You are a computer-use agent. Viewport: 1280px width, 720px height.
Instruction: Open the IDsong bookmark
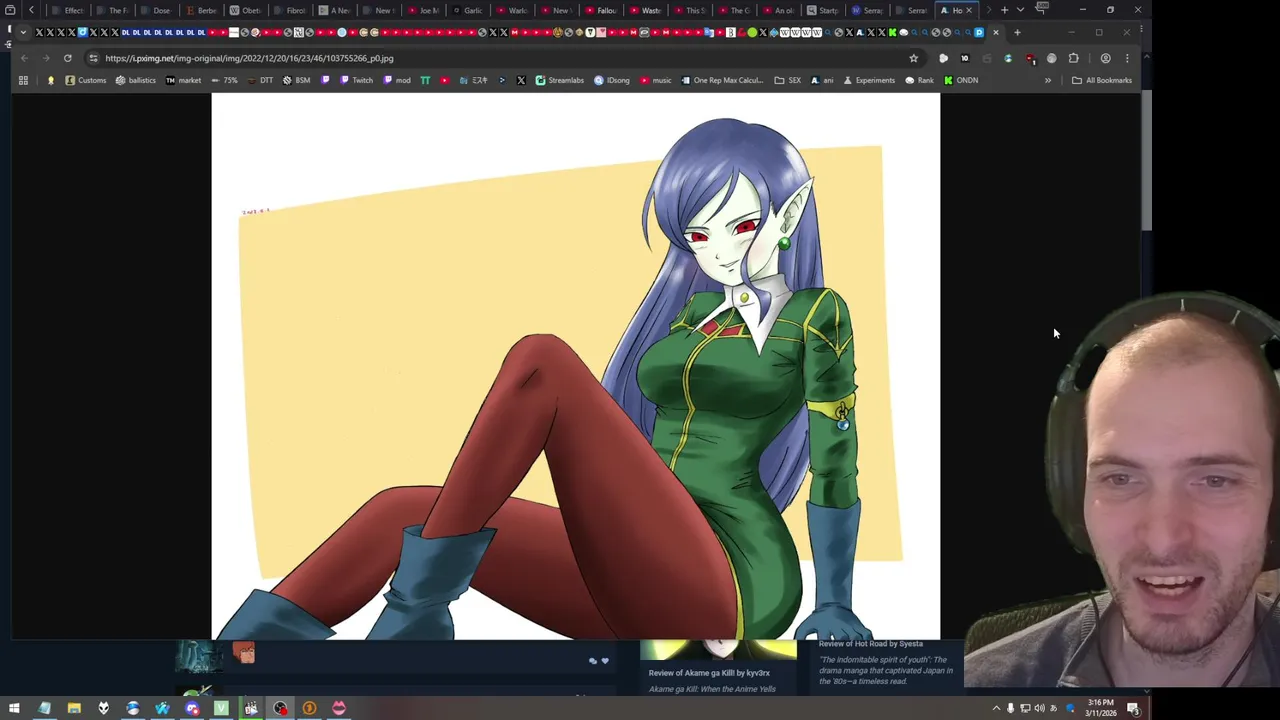click(612, 80)
